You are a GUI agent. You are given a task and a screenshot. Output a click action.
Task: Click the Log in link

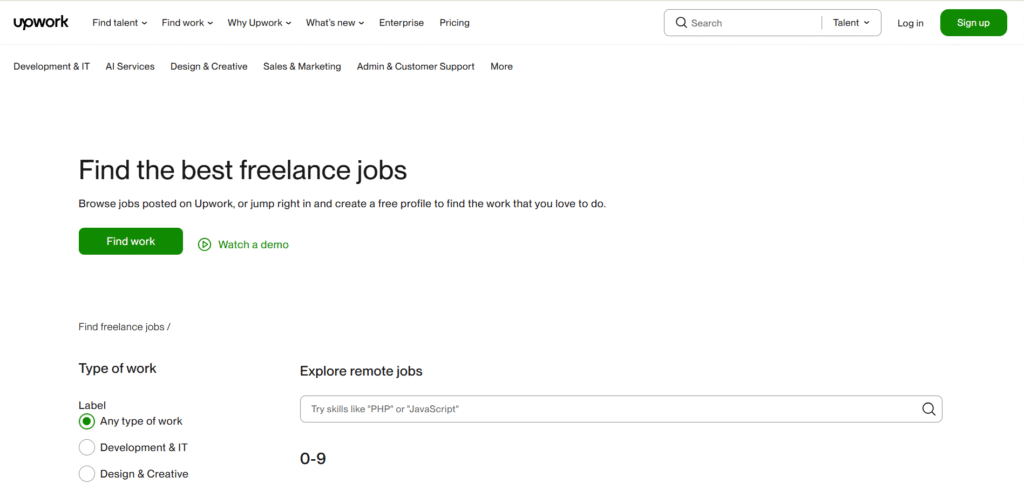[x=910, y=23]
